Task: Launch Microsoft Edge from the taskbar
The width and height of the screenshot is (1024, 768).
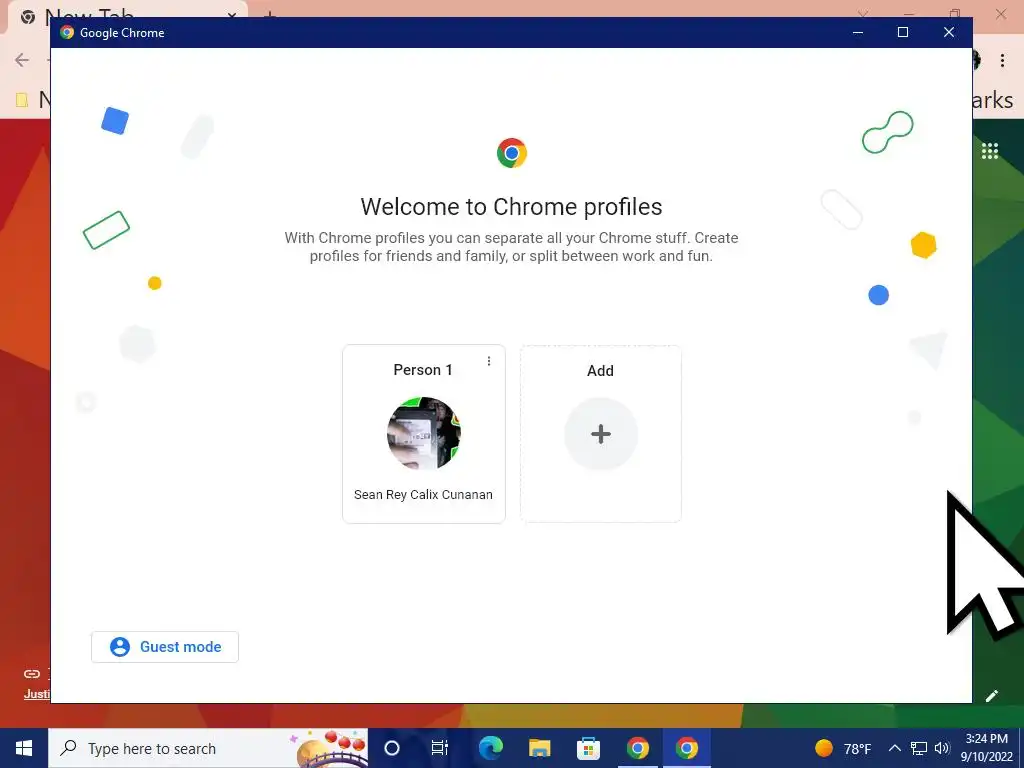Action: [x=490, y=748]
